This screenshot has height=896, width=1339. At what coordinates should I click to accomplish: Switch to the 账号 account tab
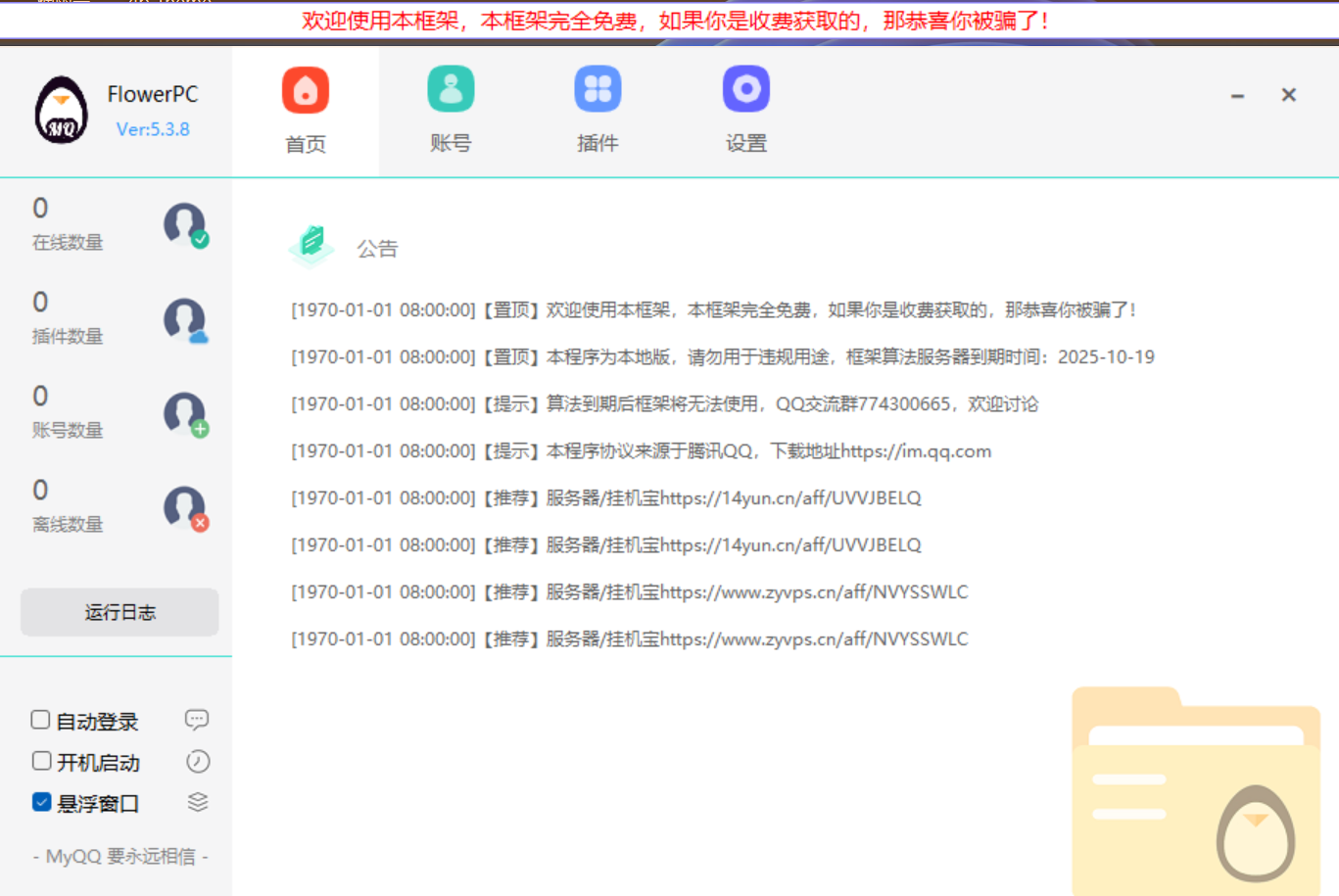pyautogui.click(x=451, y=111)
